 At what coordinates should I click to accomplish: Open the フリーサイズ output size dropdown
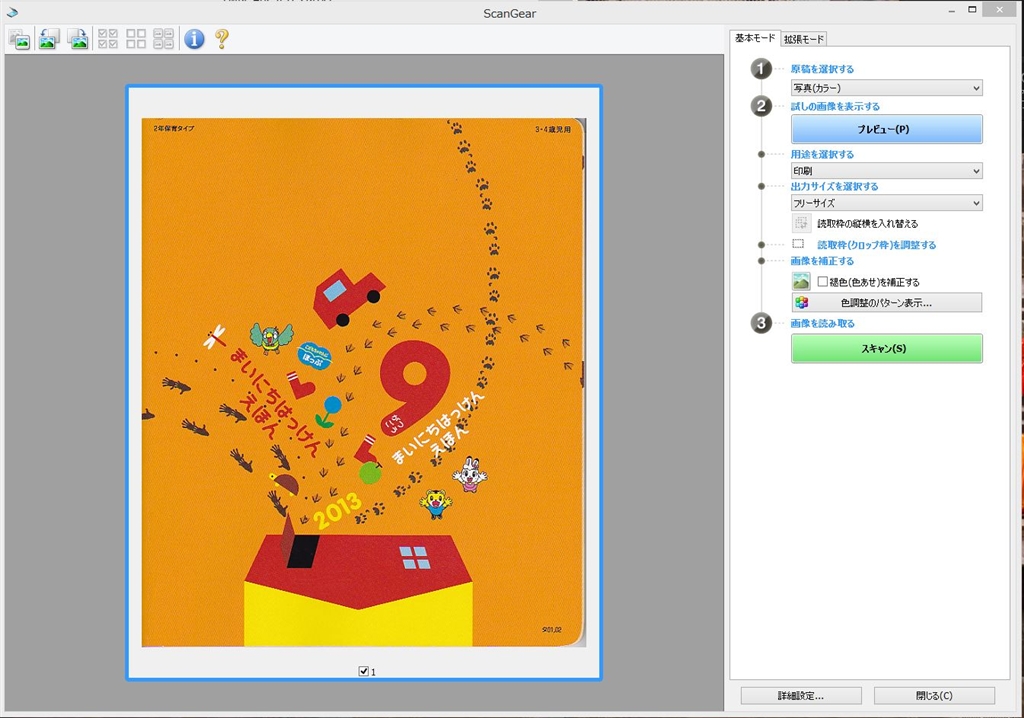coord(886,203)
